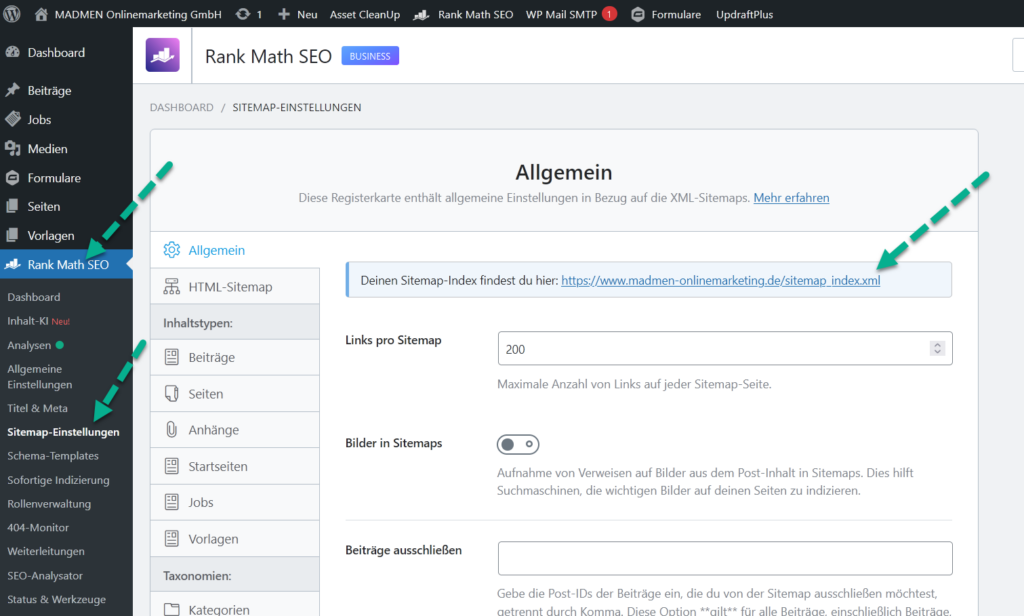Click the Links pro Sitemap number field
Image resolution: width=1024 pixels, height=616 pixels.
(x=725, y=348)
